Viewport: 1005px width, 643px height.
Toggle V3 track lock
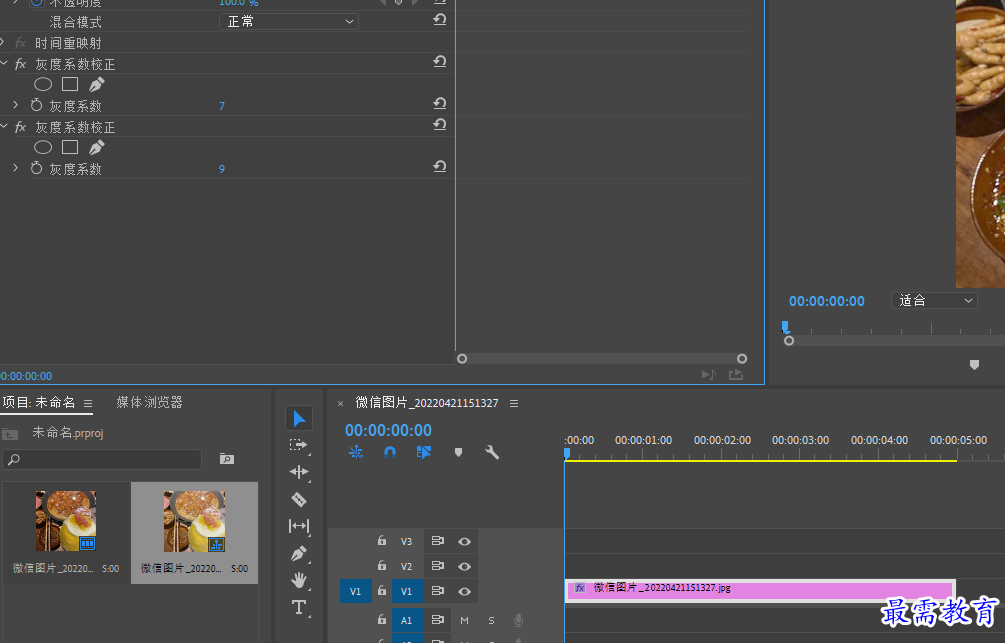click(382, 540)
